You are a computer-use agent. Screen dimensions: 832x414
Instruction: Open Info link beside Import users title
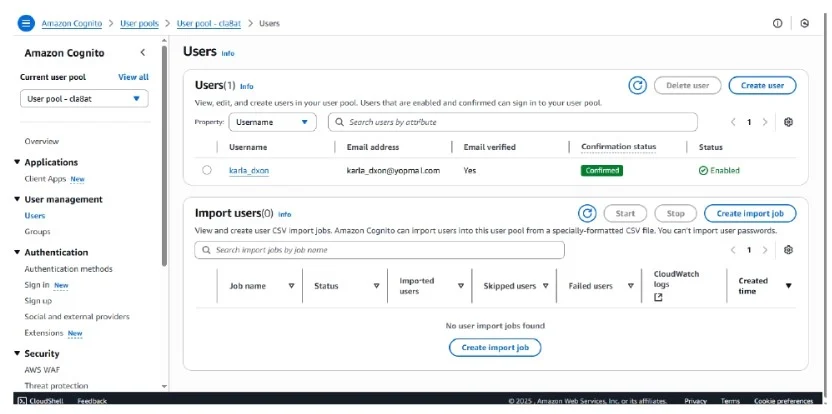click(284, 214)
